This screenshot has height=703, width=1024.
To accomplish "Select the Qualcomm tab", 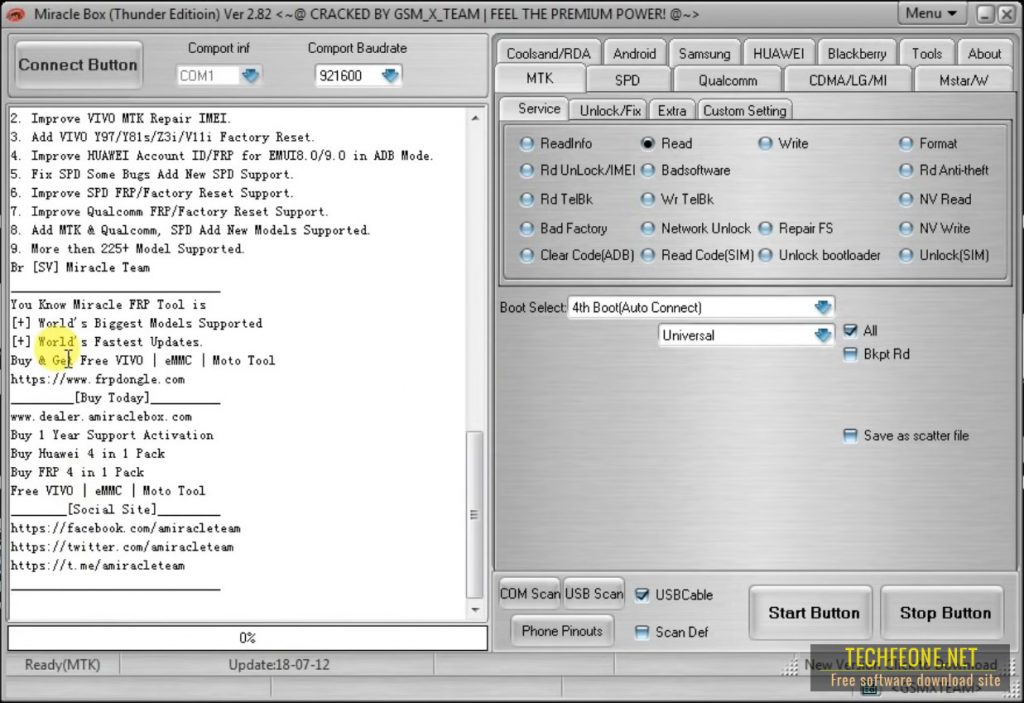I will (x=728, y=80).
